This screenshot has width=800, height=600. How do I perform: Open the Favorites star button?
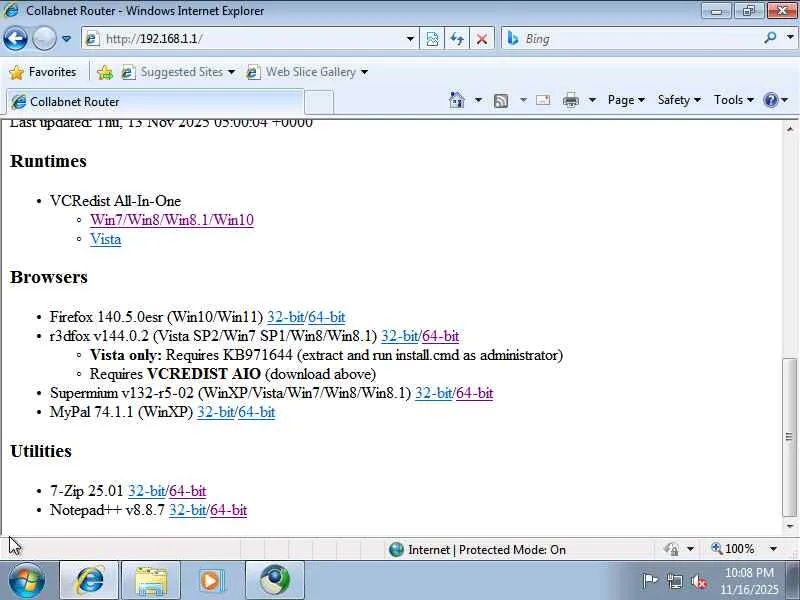pos(43,72)
